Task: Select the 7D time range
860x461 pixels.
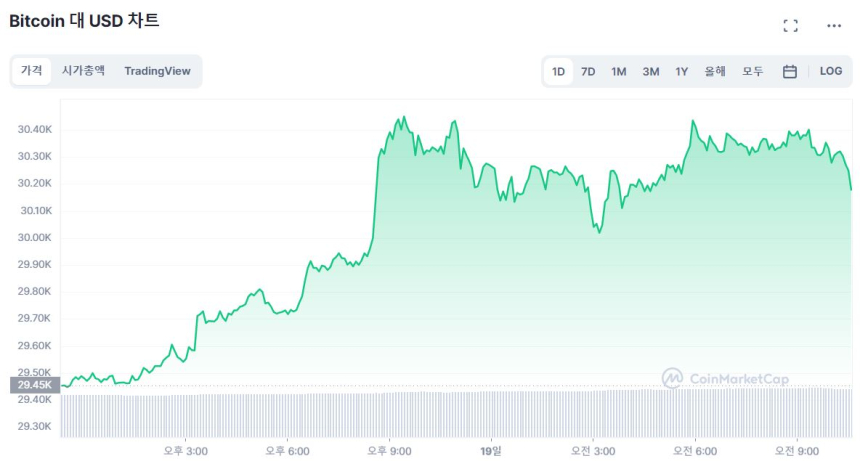Action: point(588,71)
